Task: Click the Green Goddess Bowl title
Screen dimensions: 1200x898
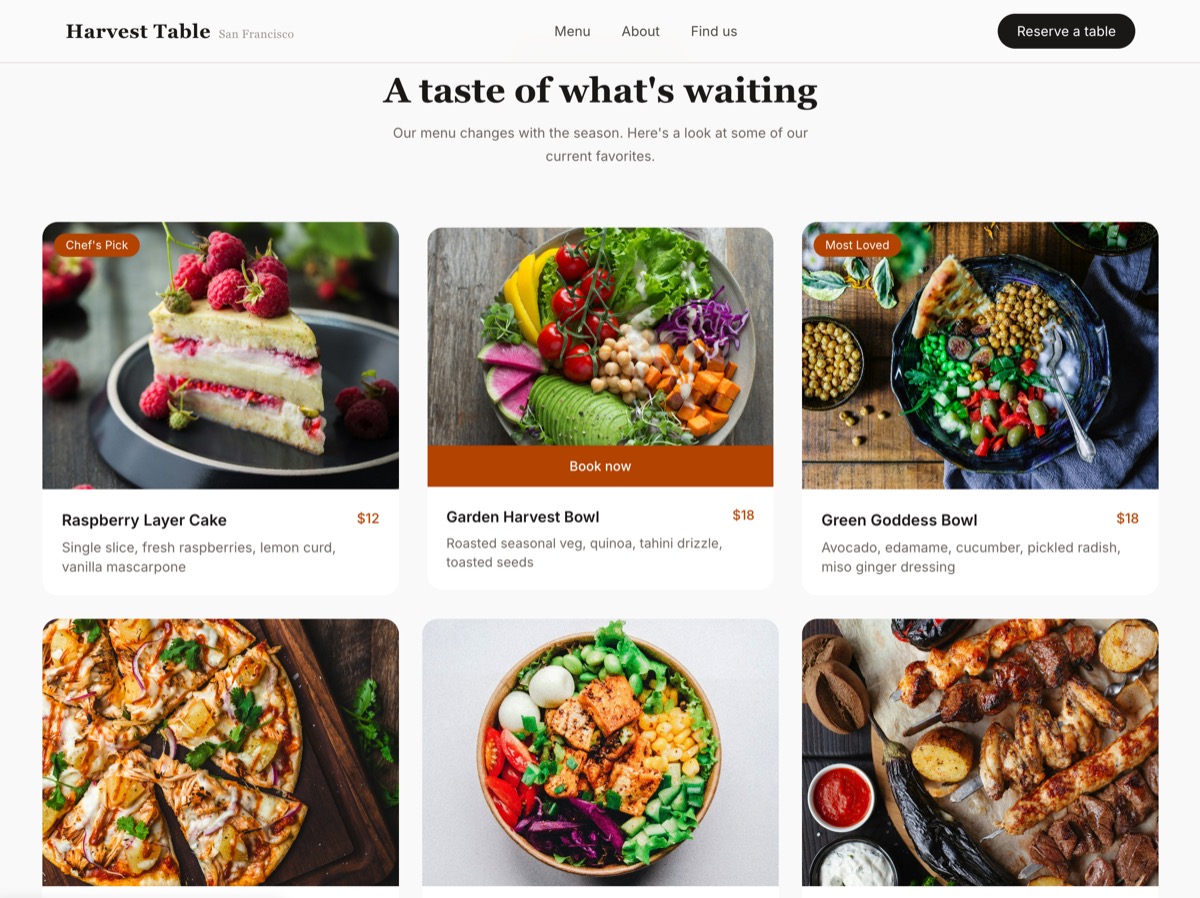Action: (899, 520)
